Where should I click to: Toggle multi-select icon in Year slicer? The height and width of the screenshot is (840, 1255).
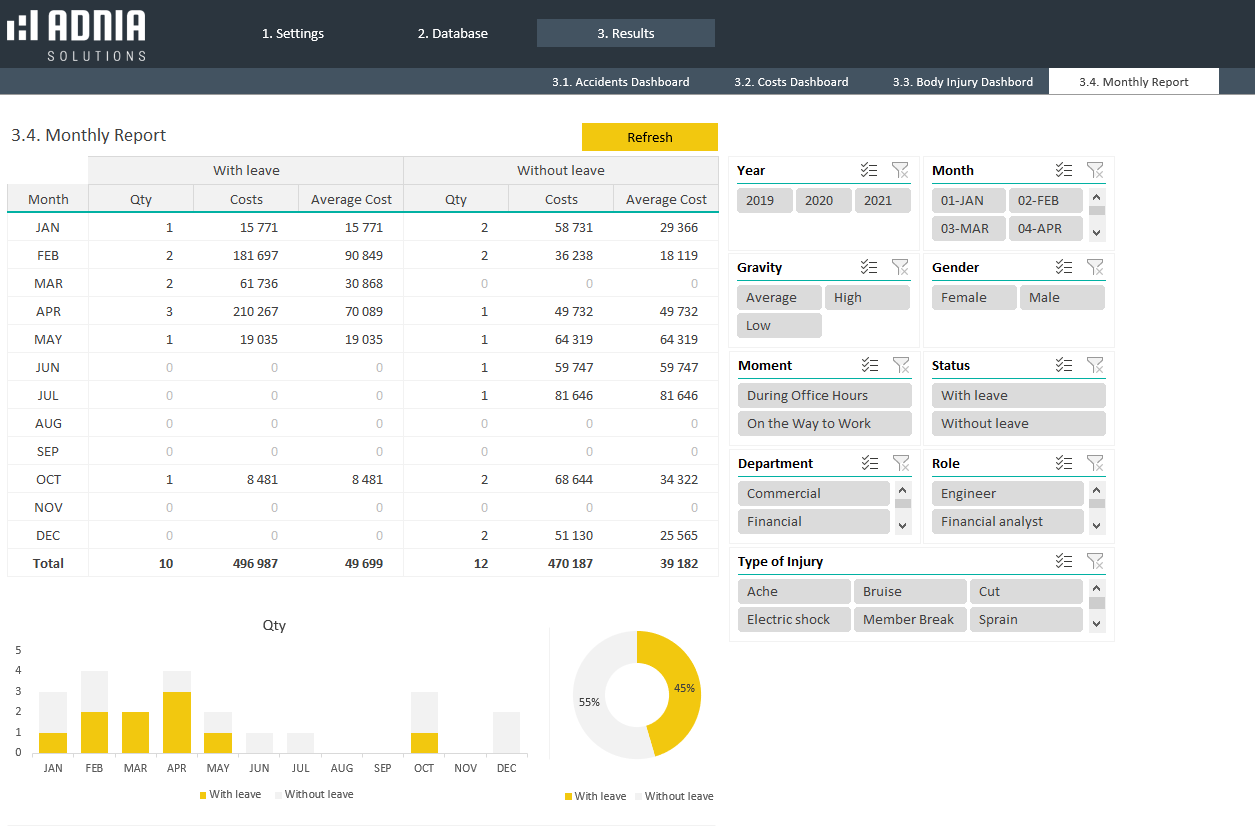(869, 171)
